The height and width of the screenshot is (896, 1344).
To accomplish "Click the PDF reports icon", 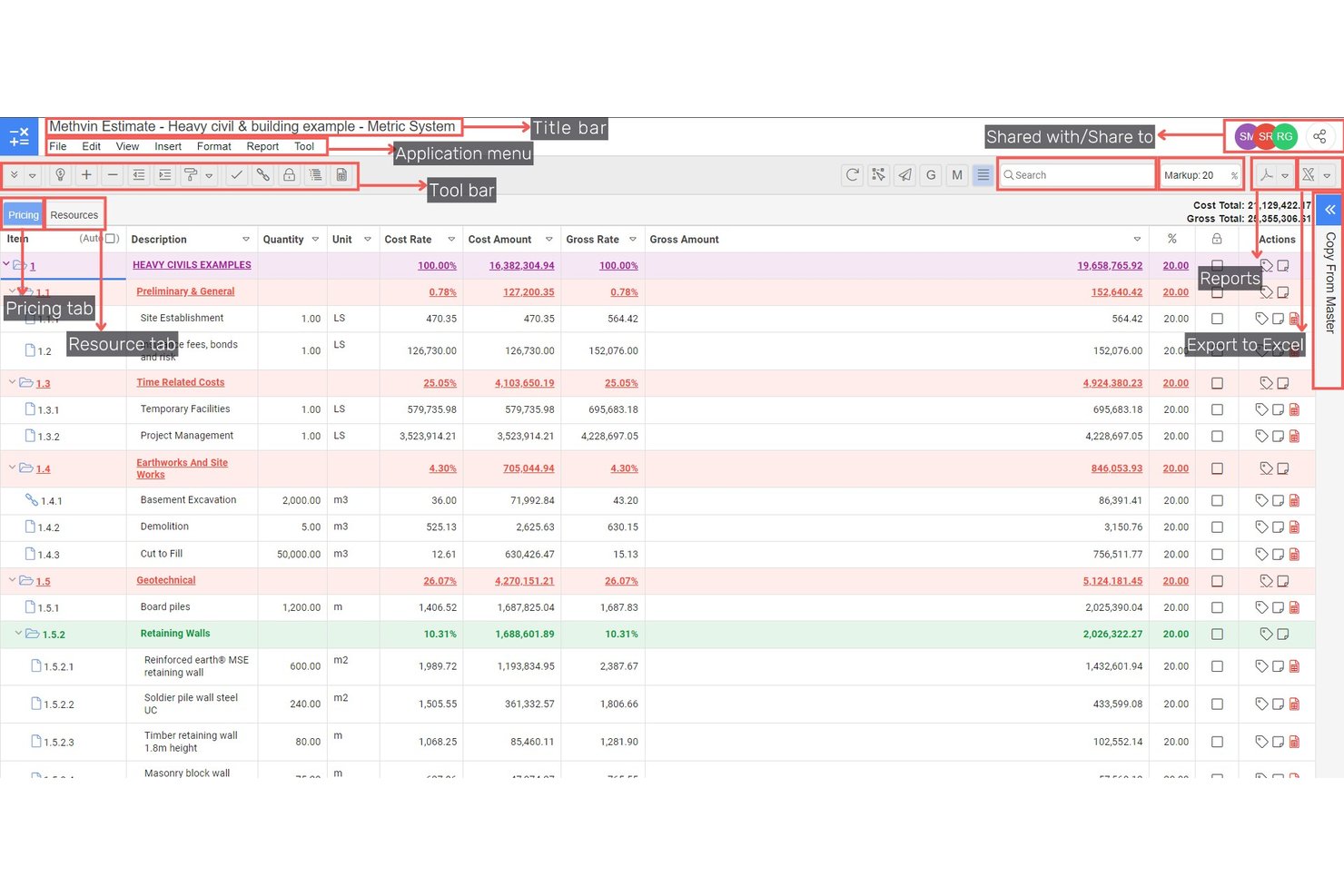I will tap(1266, 175).
